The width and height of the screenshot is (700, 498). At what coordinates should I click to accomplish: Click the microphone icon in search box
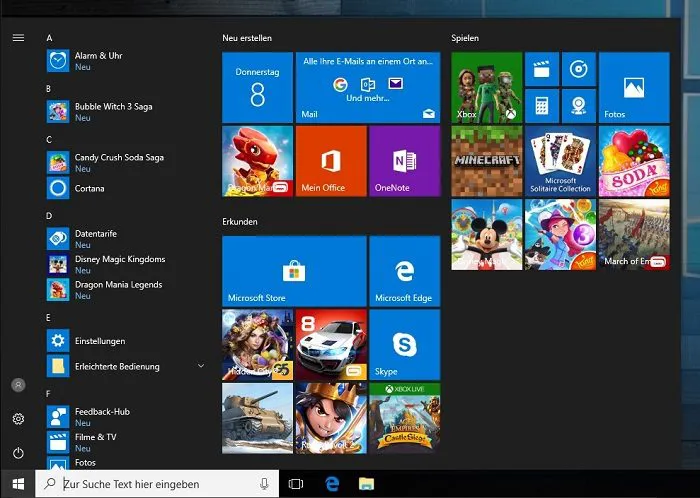pyautogui.click(x=264, y=484)
